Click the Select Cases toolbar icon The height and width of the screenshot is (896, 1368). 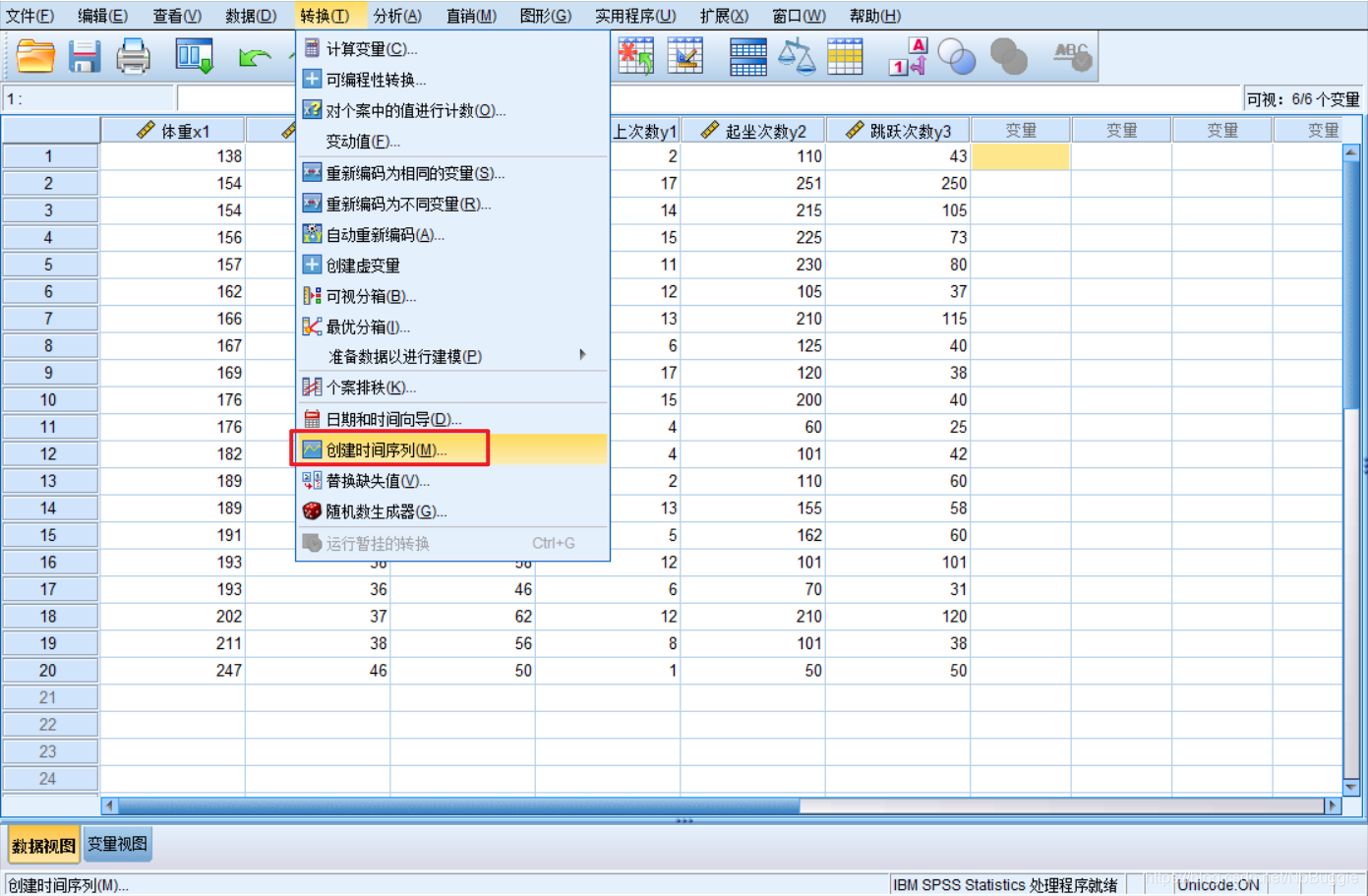[845, 57]
